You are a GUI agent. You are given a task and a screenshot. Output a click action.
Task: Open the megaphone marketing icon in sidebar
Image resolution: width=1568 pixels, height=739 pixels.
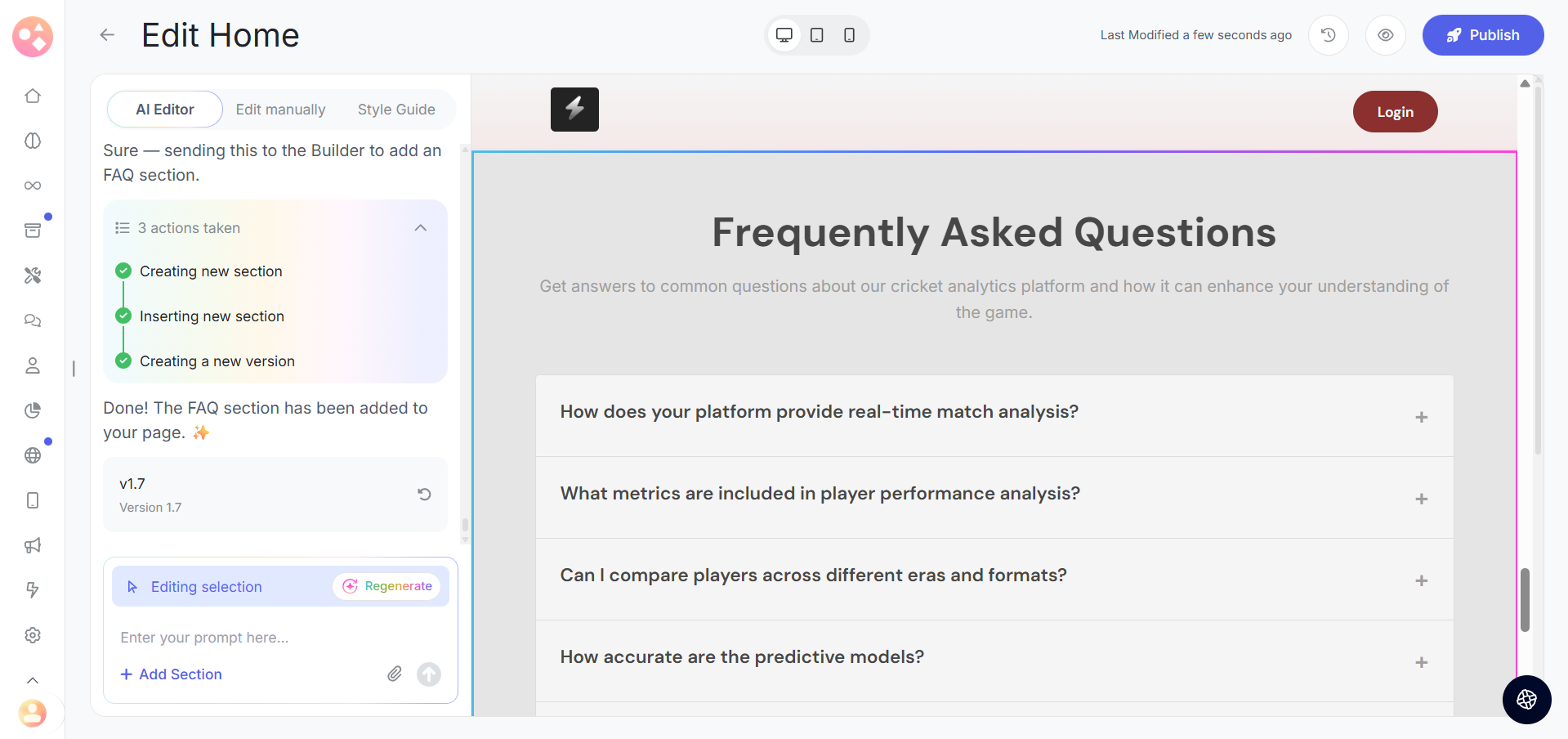[33, 545]
